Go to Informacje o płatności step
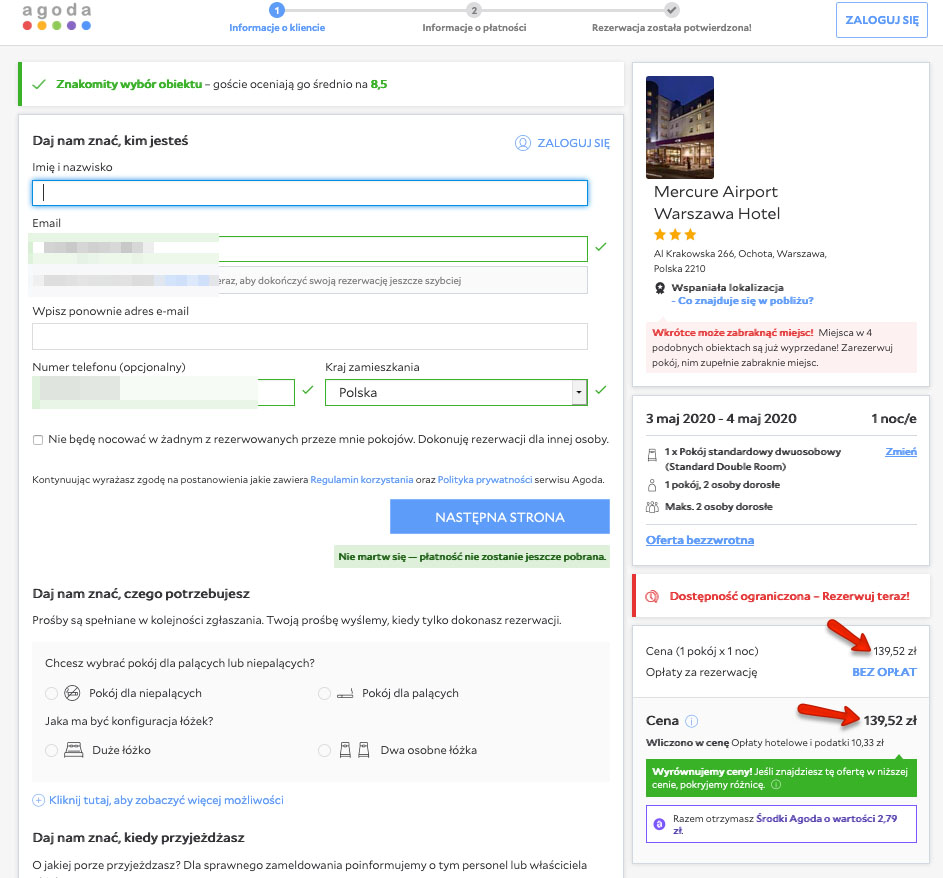943x878 pixels. pos(474,28)
